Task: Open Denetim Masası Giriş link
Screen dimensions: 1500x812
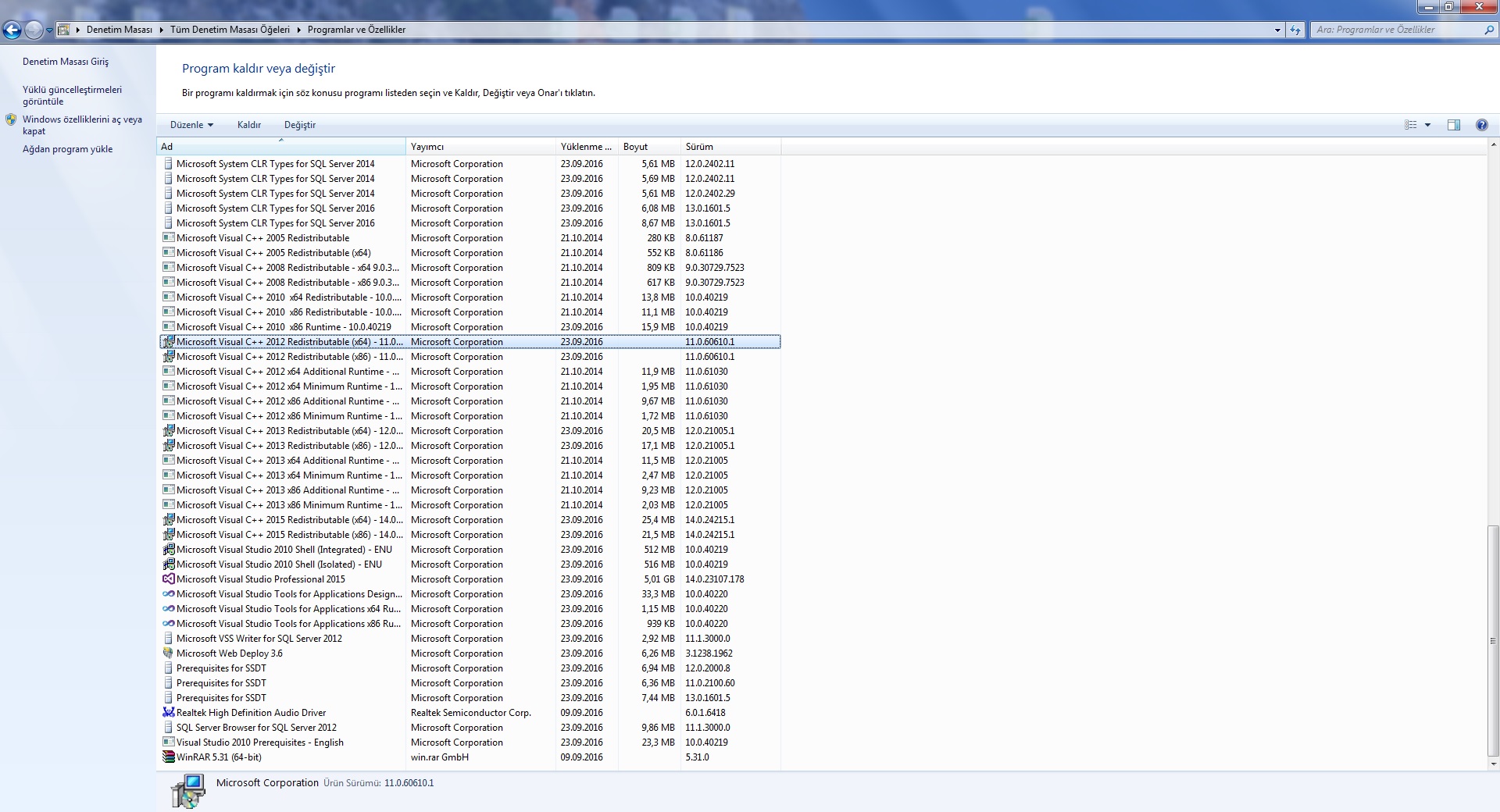Action: tap(66, 62)
